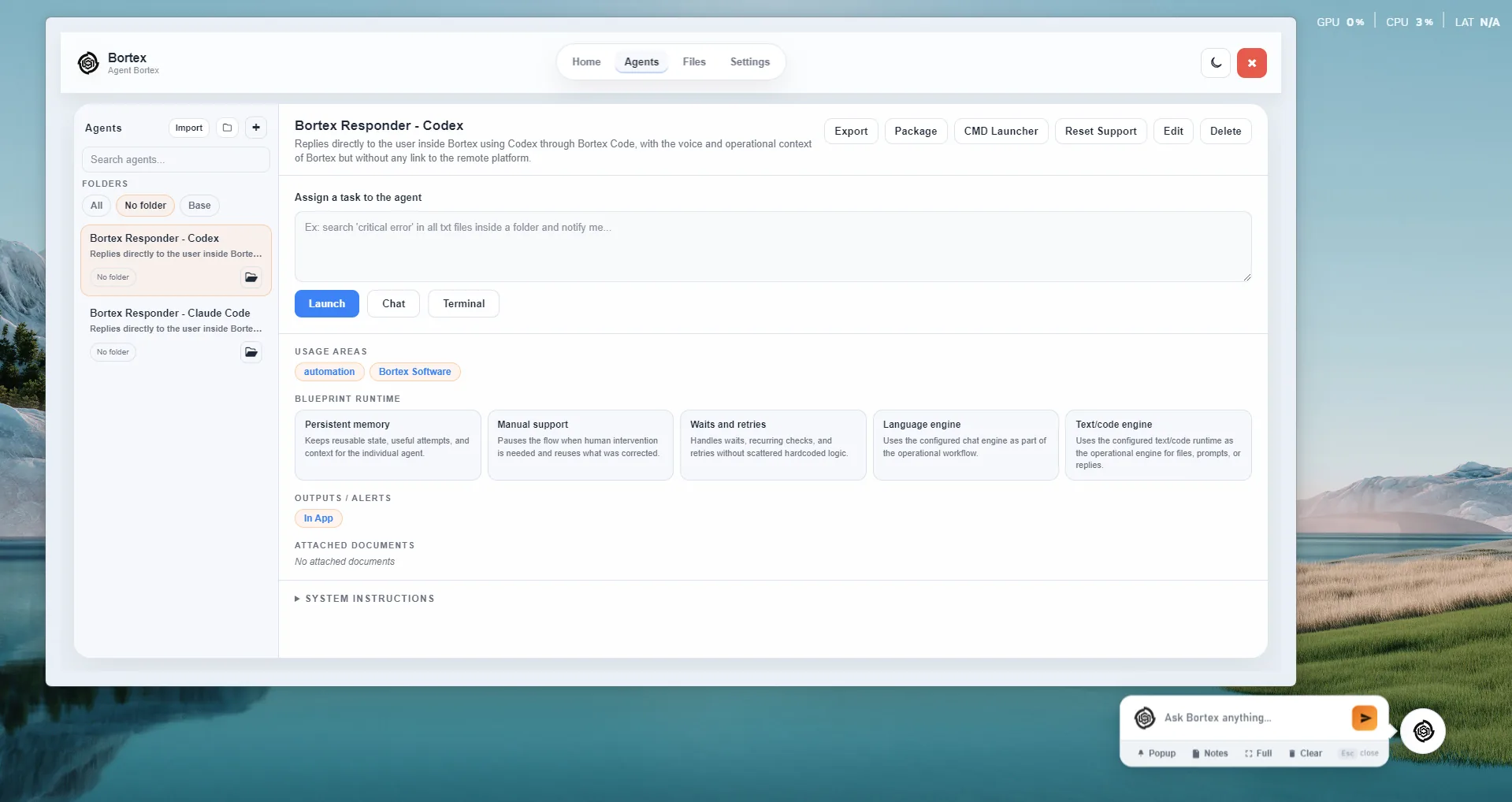Image resolution: width=1512 pixels, height=802 pixels.
Task: Click the red close X button
Action: tap(1251, 63)
